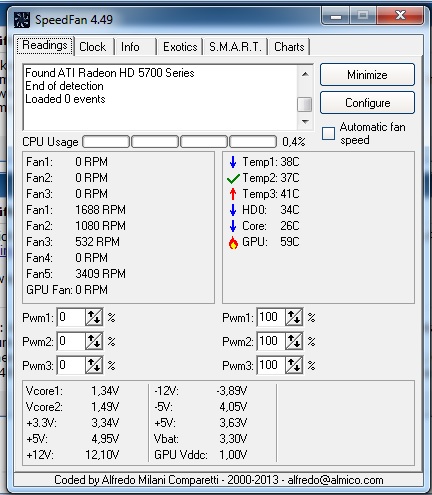Click the 'GPU Fan: 0 RPM' reading
This screenshot has width=432, height=495.
tap(67, 290)
